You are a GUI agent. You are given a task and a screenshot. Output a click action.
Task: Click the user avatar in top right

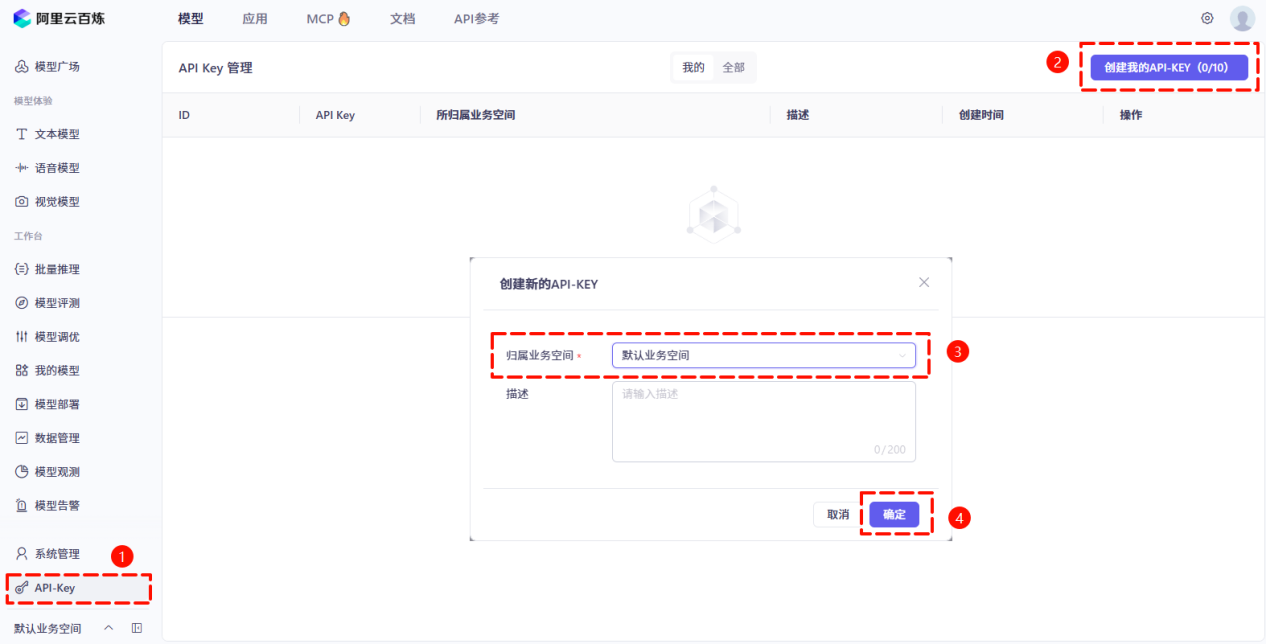click(1242, 18)
